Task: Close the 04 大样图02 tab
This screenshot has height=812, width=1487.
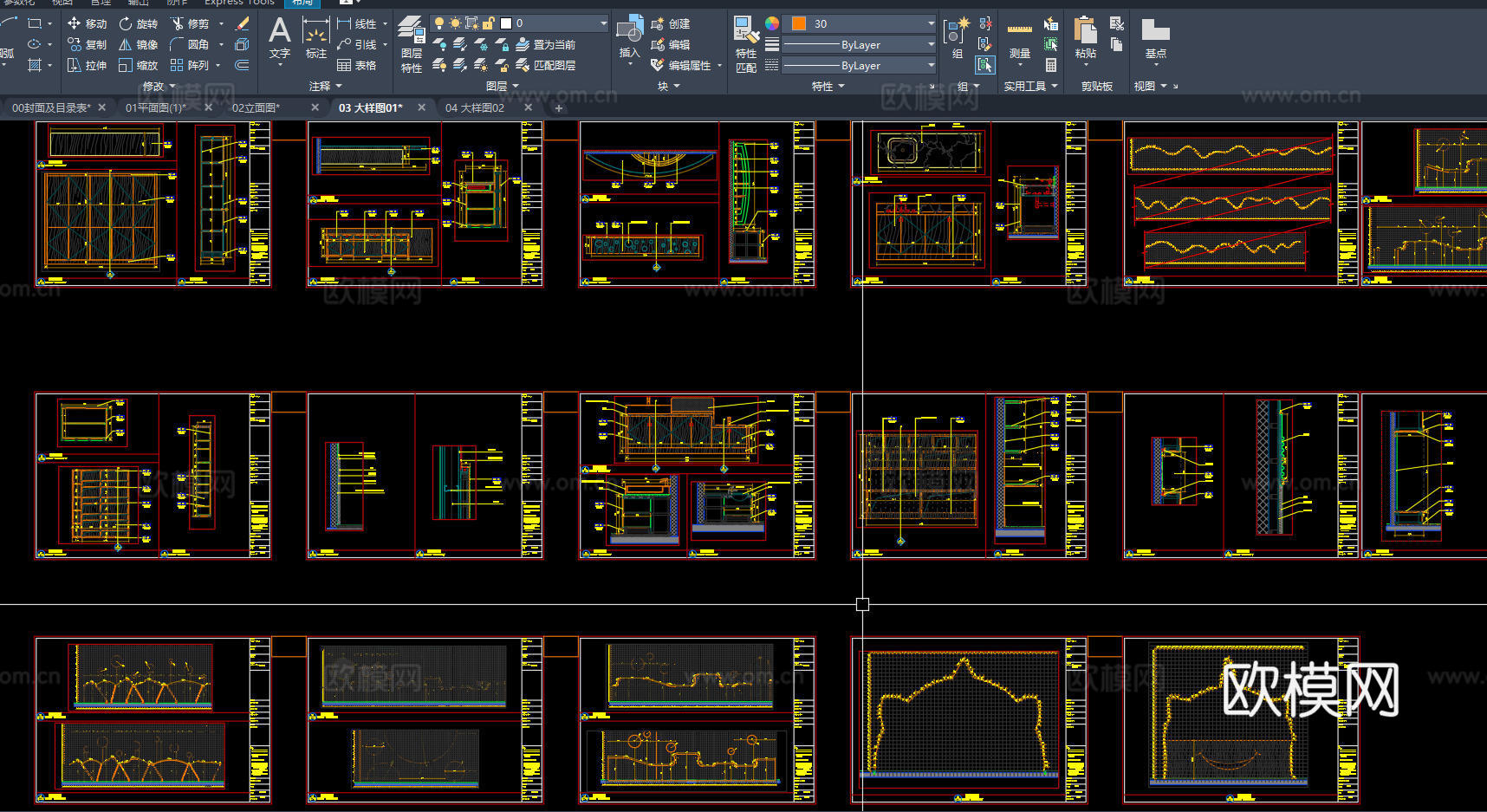Action: tap(528, 107)
